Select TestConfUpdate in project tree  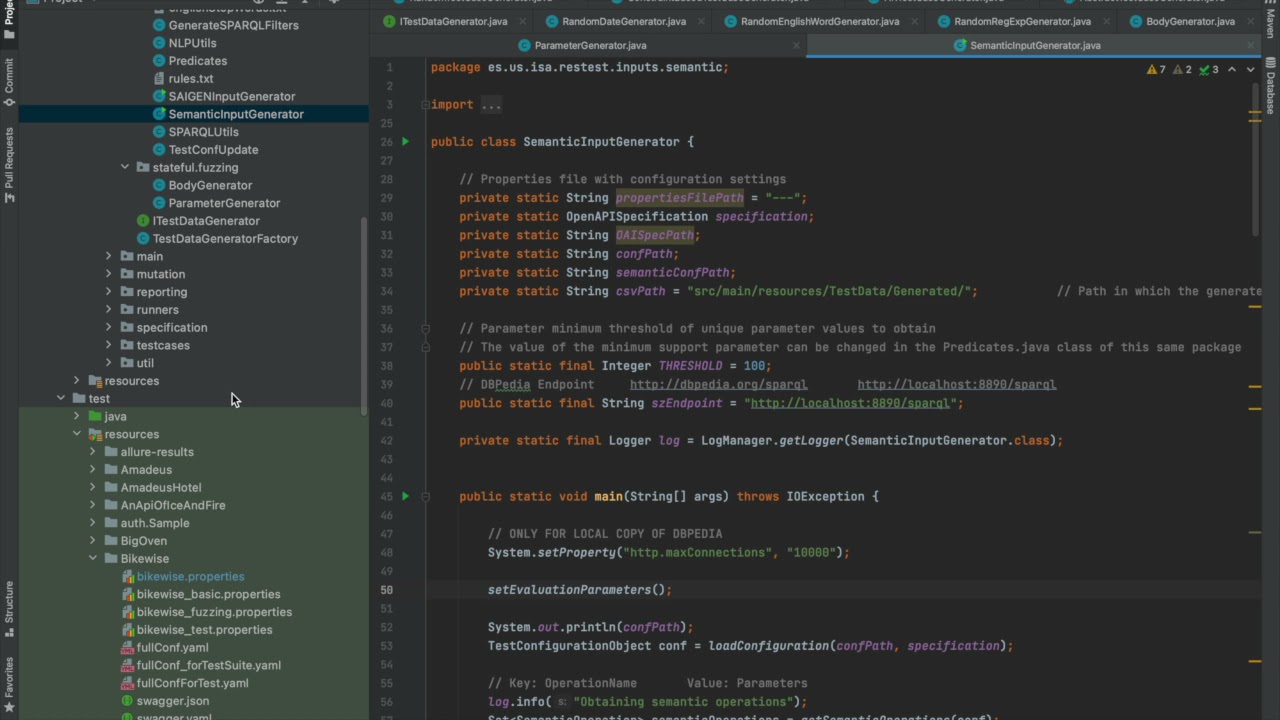213,150
